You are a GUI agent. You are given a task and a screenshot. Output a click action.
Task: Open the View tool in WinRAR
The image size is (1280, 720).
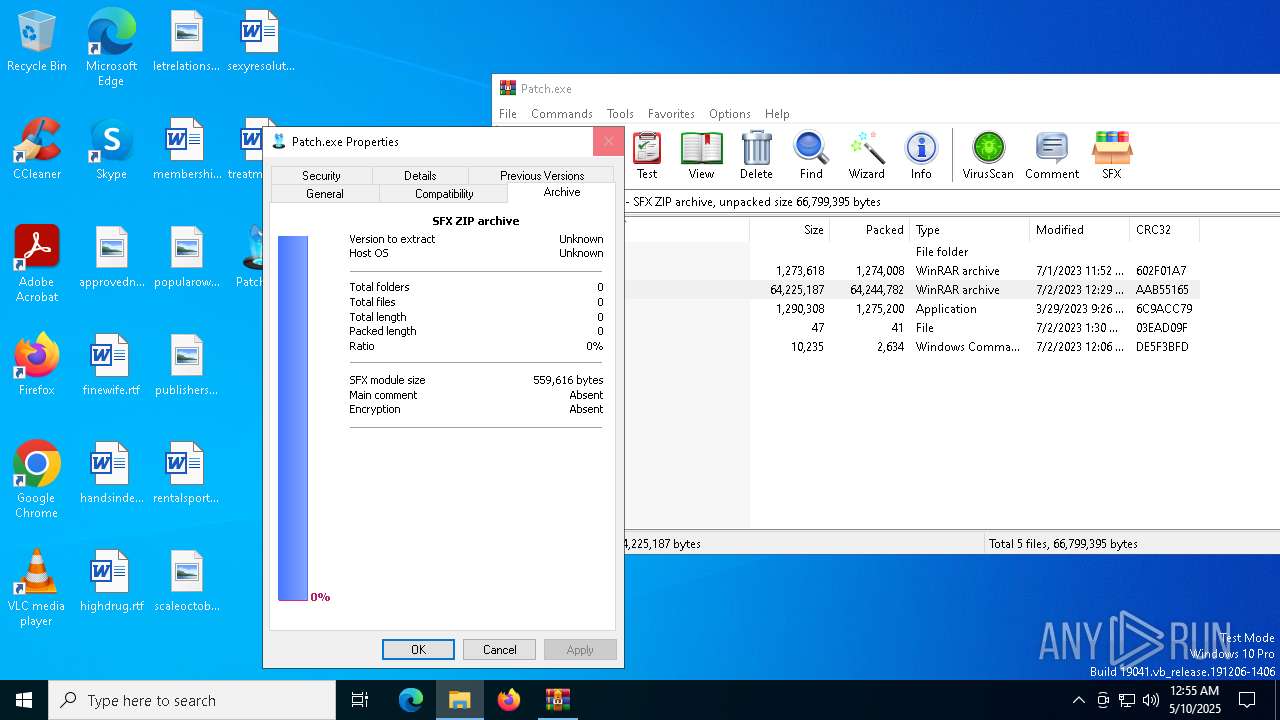click(701, 156)
